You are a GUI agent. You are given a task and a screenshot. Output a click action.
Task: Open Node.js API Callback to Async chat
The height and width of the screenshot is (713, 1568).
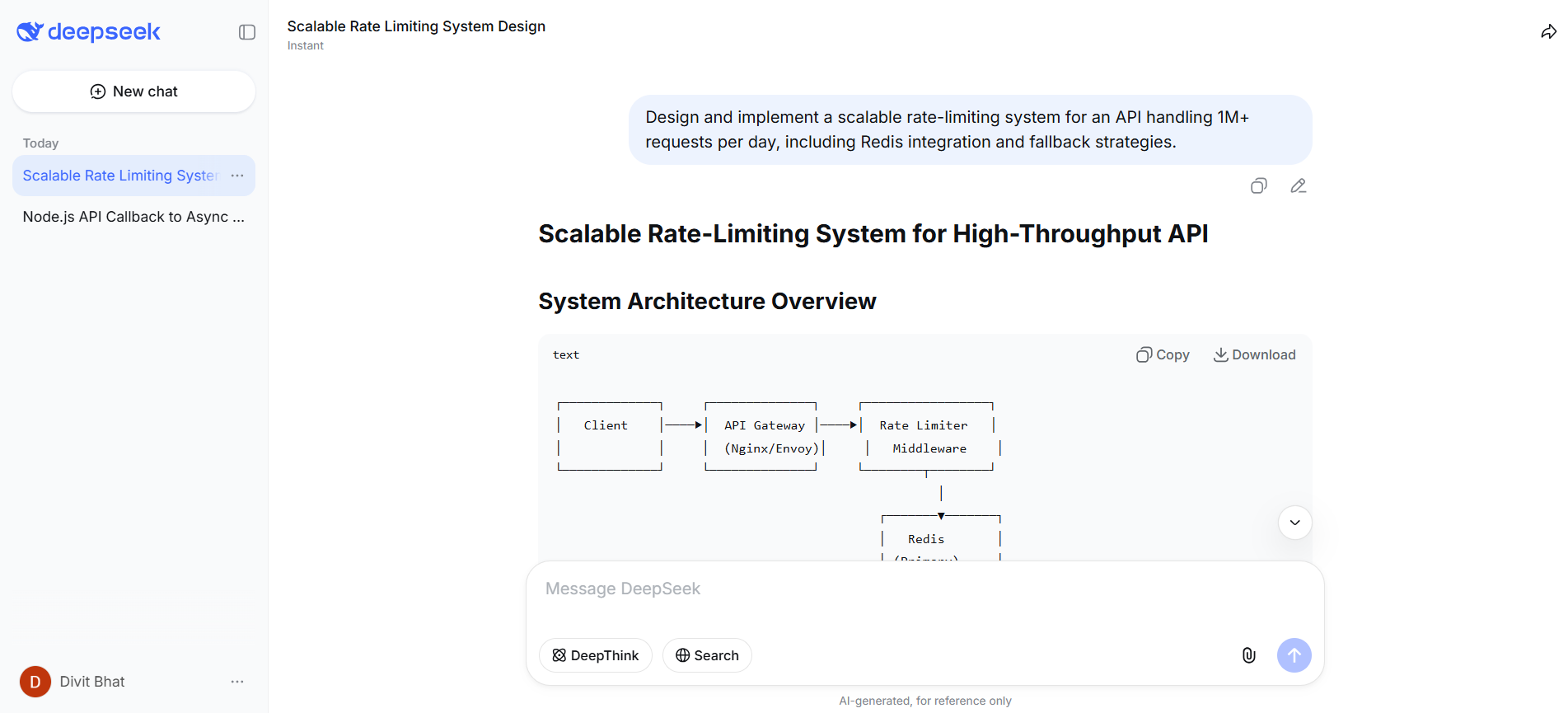[x=133, y=217]
